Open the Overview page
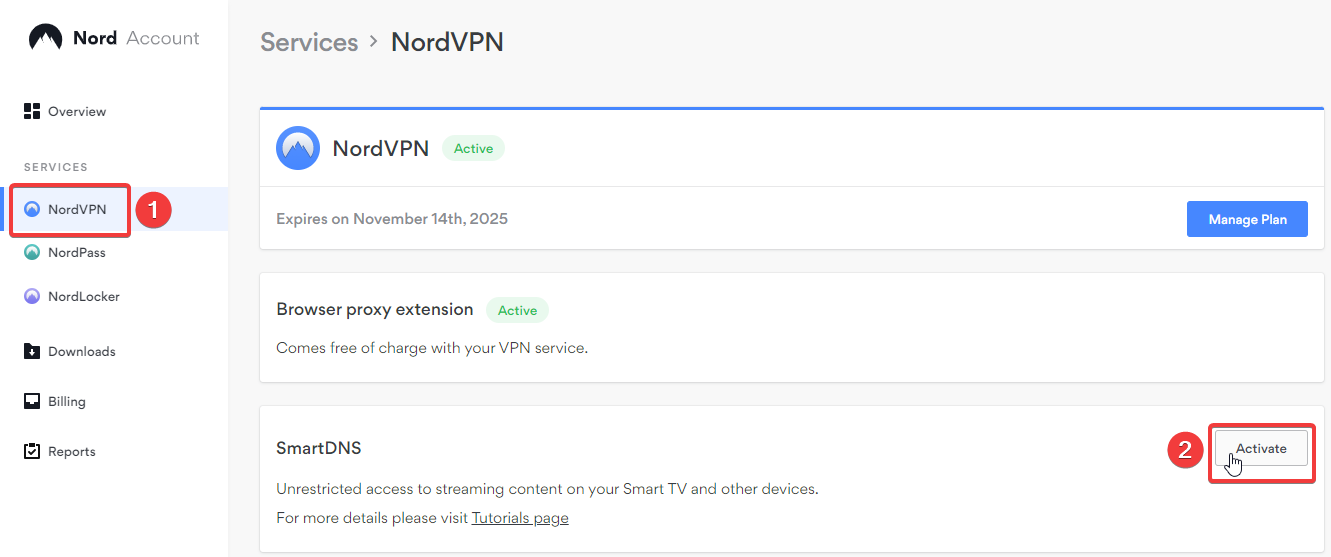The width and height of the screenshot is (1331, 557). (77, 112)
